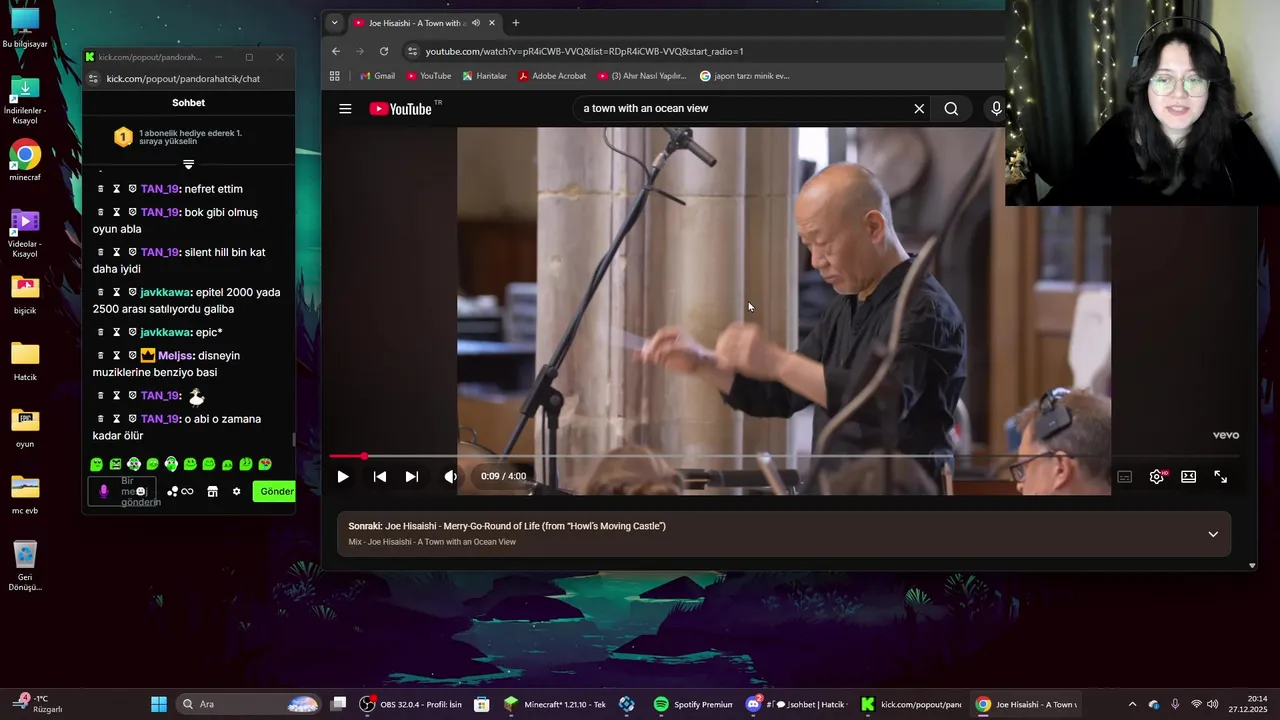Click the Sohbet chat header in Kick
Viewport: 1280px width, 720px height.
pos(188,103)
